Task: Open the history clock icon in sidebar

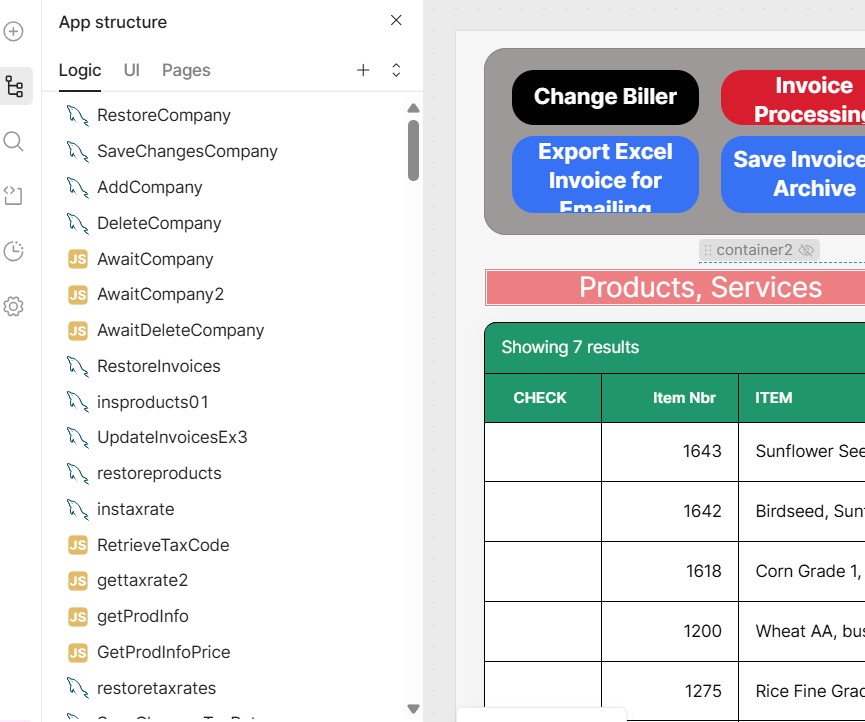Action: [x=14, y=251]
